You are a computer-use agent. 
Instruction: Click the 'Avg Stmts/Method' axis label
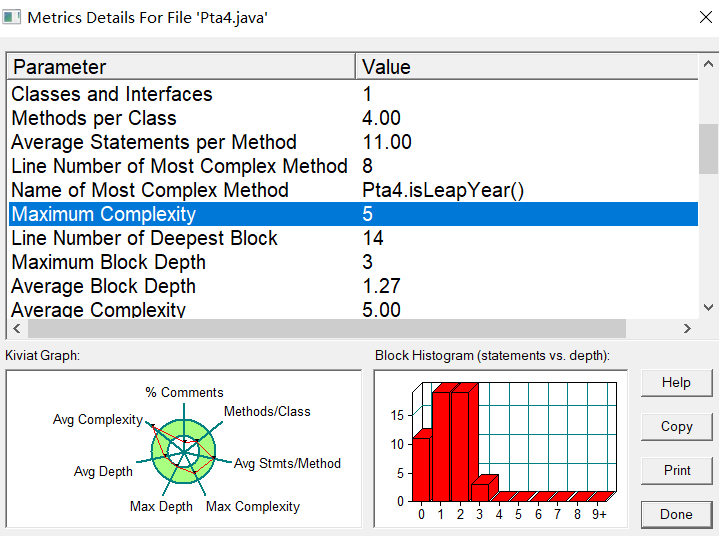[288, 464]
